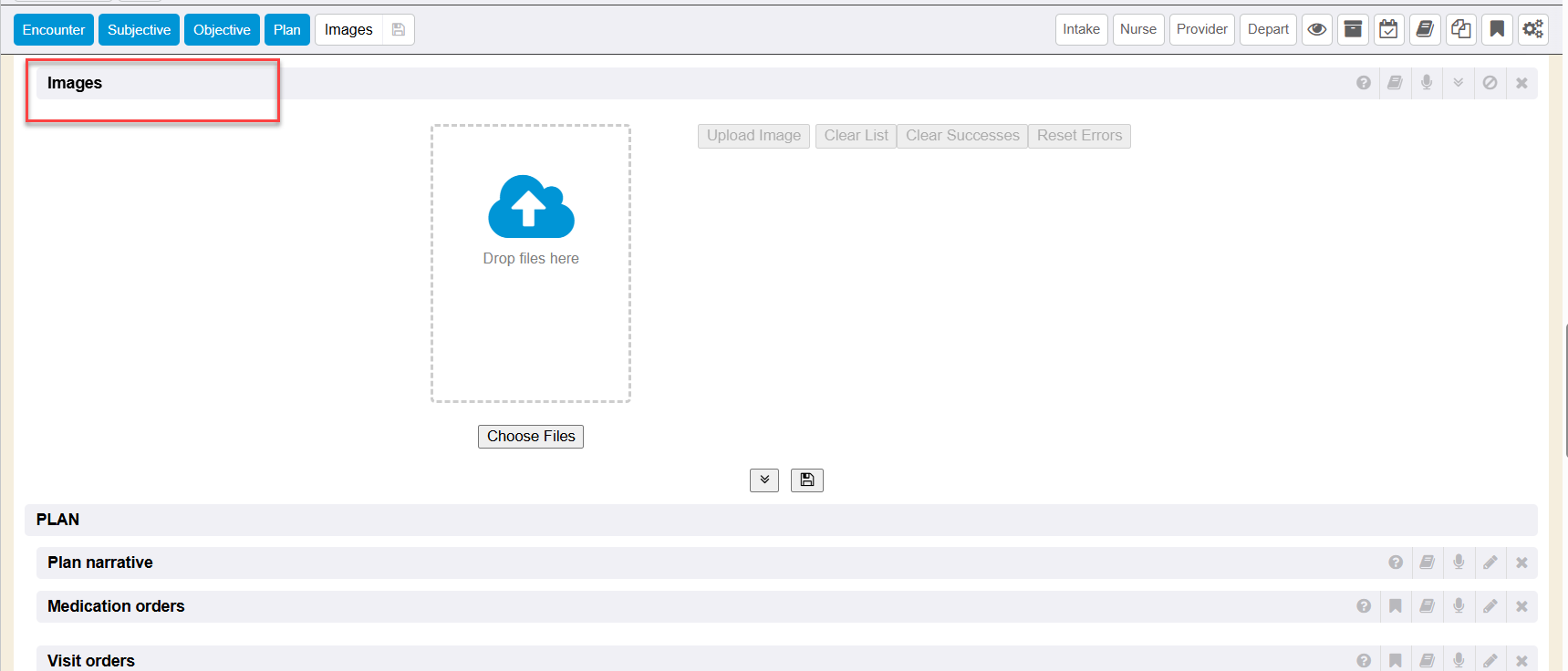Switch to the Subjective tab
Screen dimensions: 1568x671
(x=139, y=30)
